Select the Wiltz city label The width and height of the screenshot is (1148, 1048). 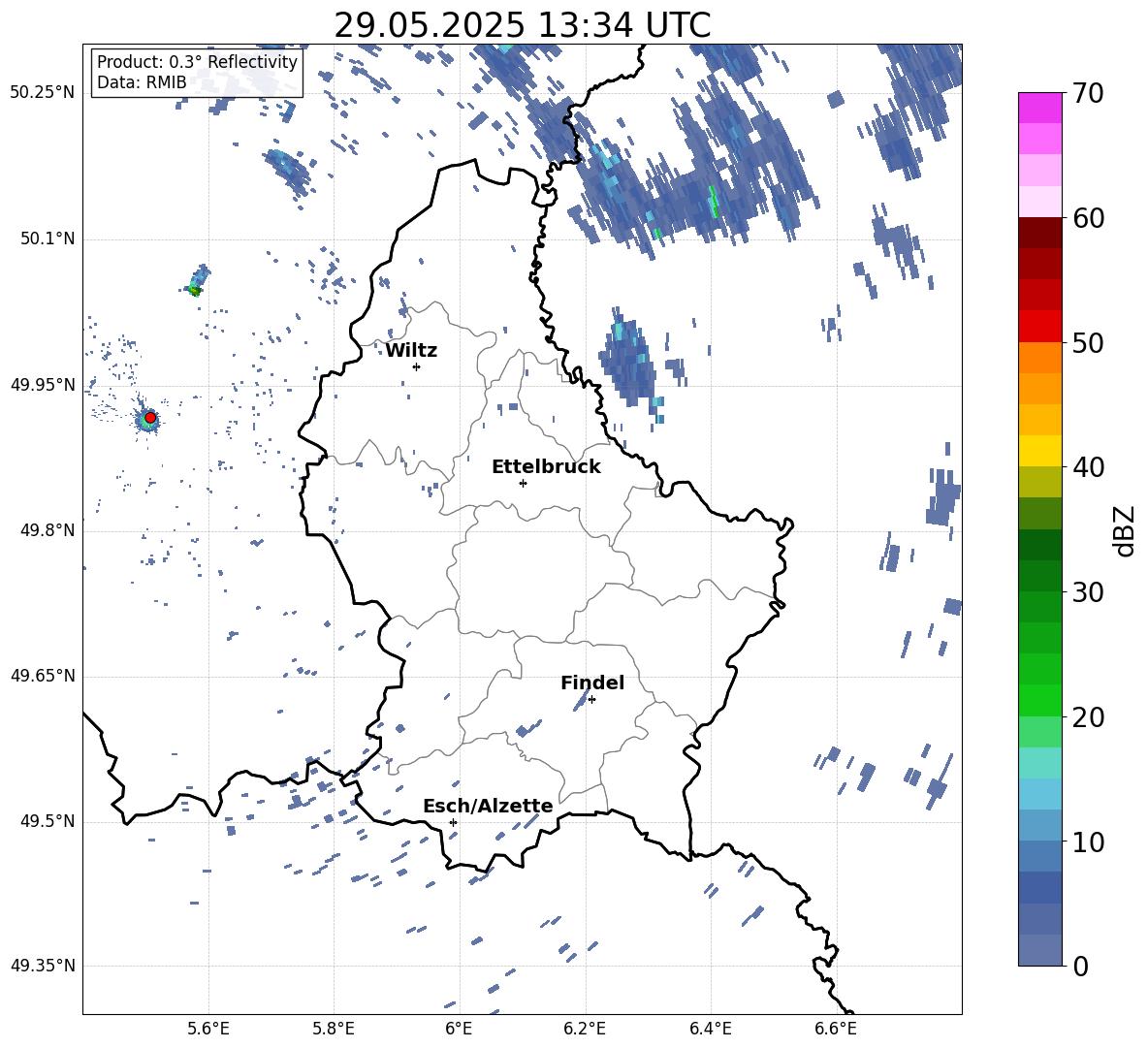411,351
